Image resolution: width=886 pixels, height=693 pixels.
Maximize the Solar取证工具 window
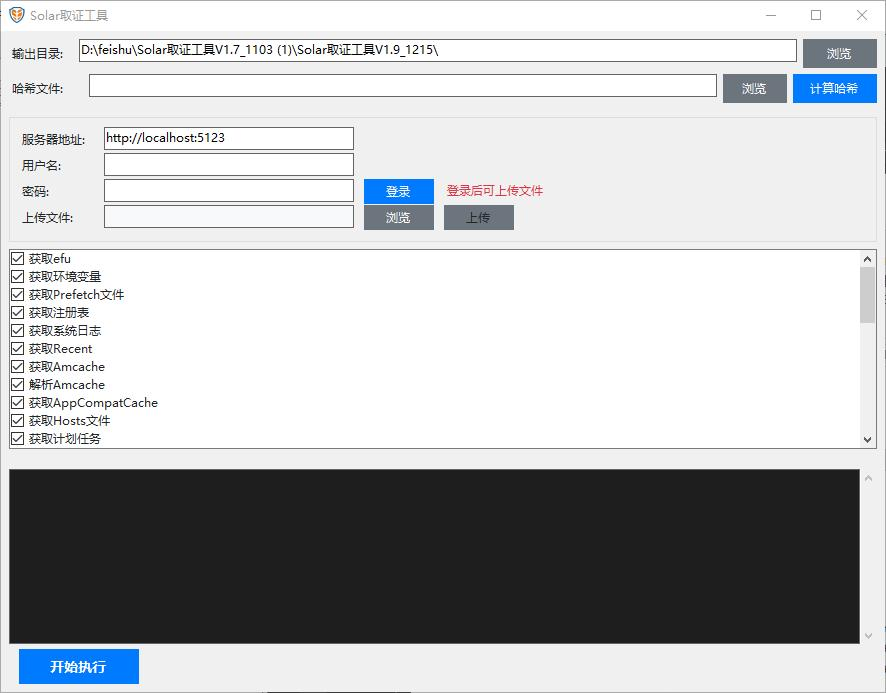click(x=816, y=15)
